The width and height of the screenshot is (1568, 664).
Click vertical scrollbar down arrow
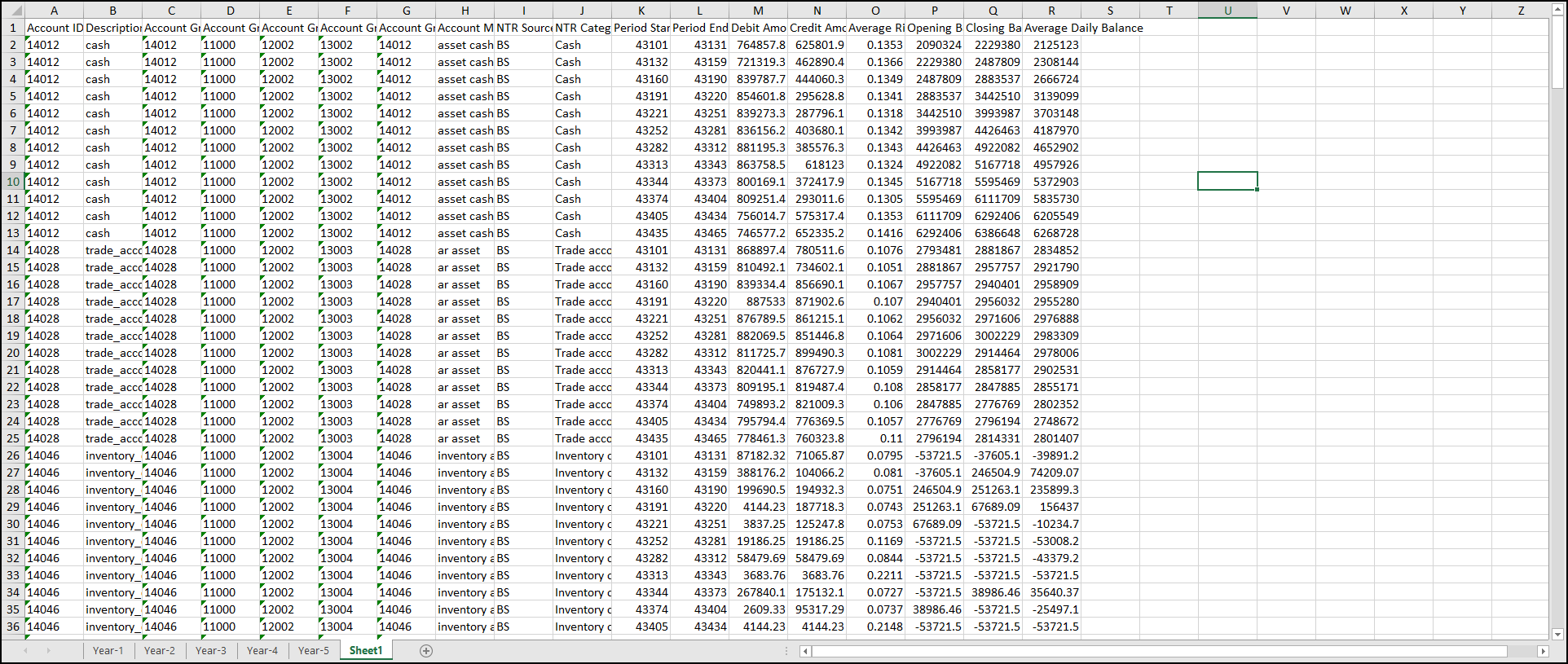(x=1557, y=634)
